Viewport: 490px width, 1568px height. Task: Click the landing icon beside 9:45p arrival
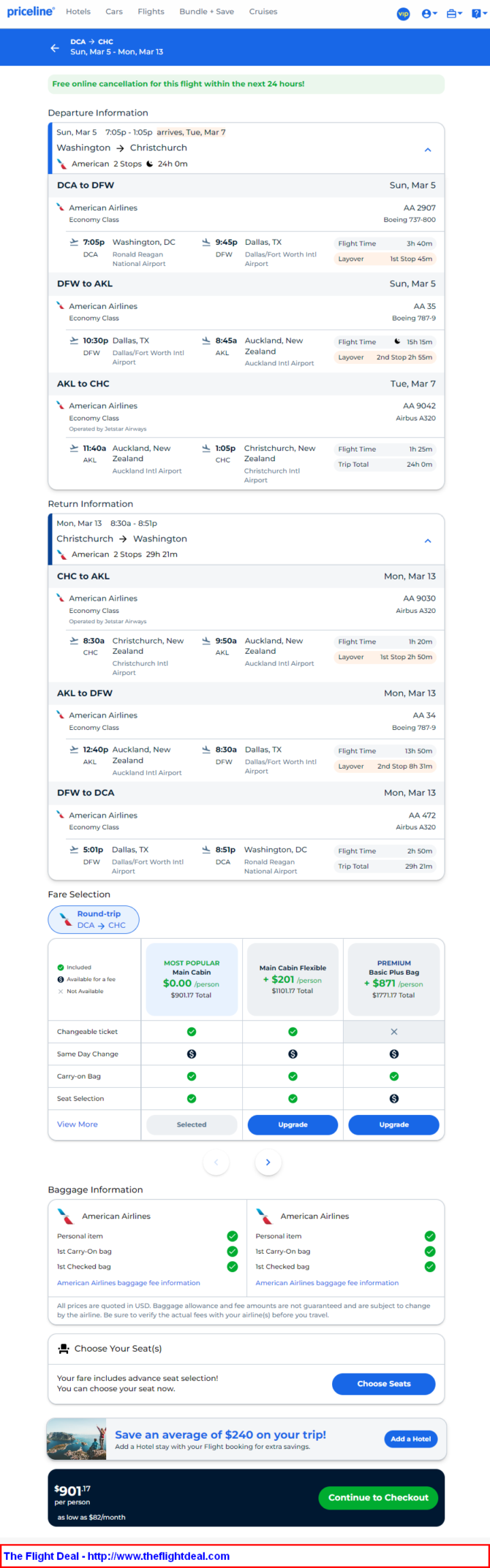(x=206, y=242)
